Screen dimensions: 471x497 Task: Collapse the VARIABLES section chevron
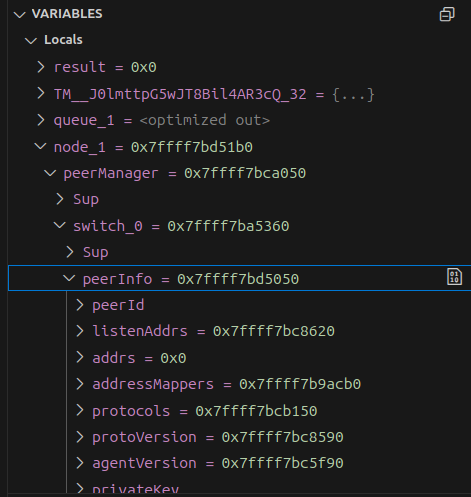pyautogui.click(x=20, y=14)
